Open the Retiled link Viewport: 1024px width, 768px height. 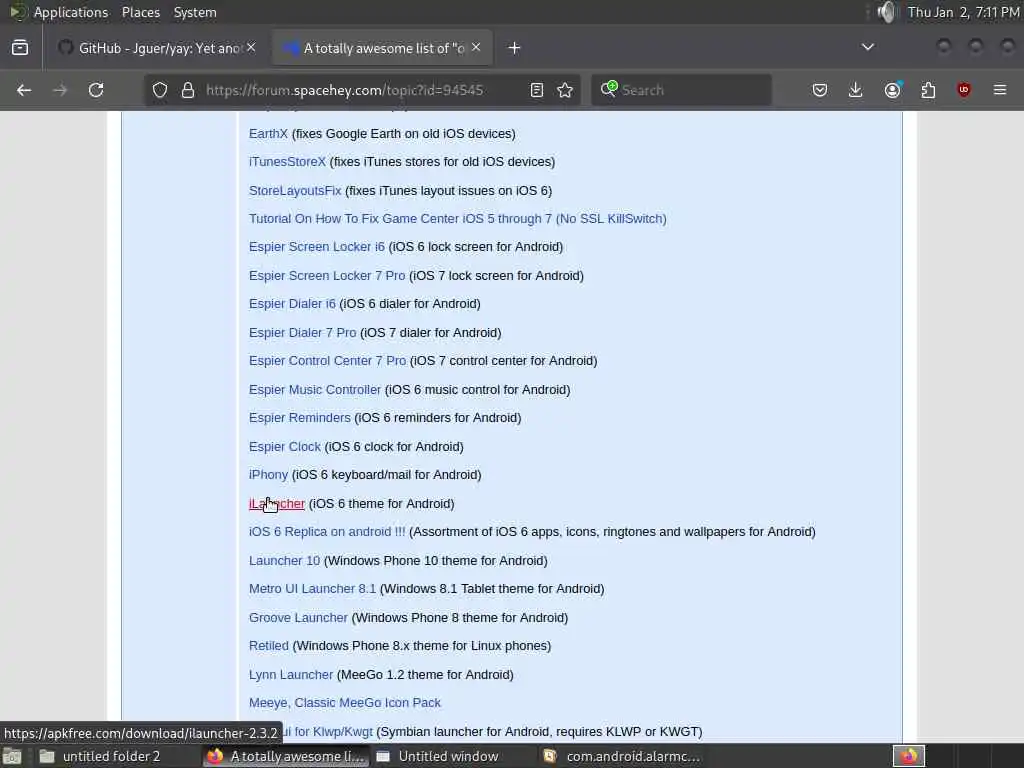click(x=268, y=646)
